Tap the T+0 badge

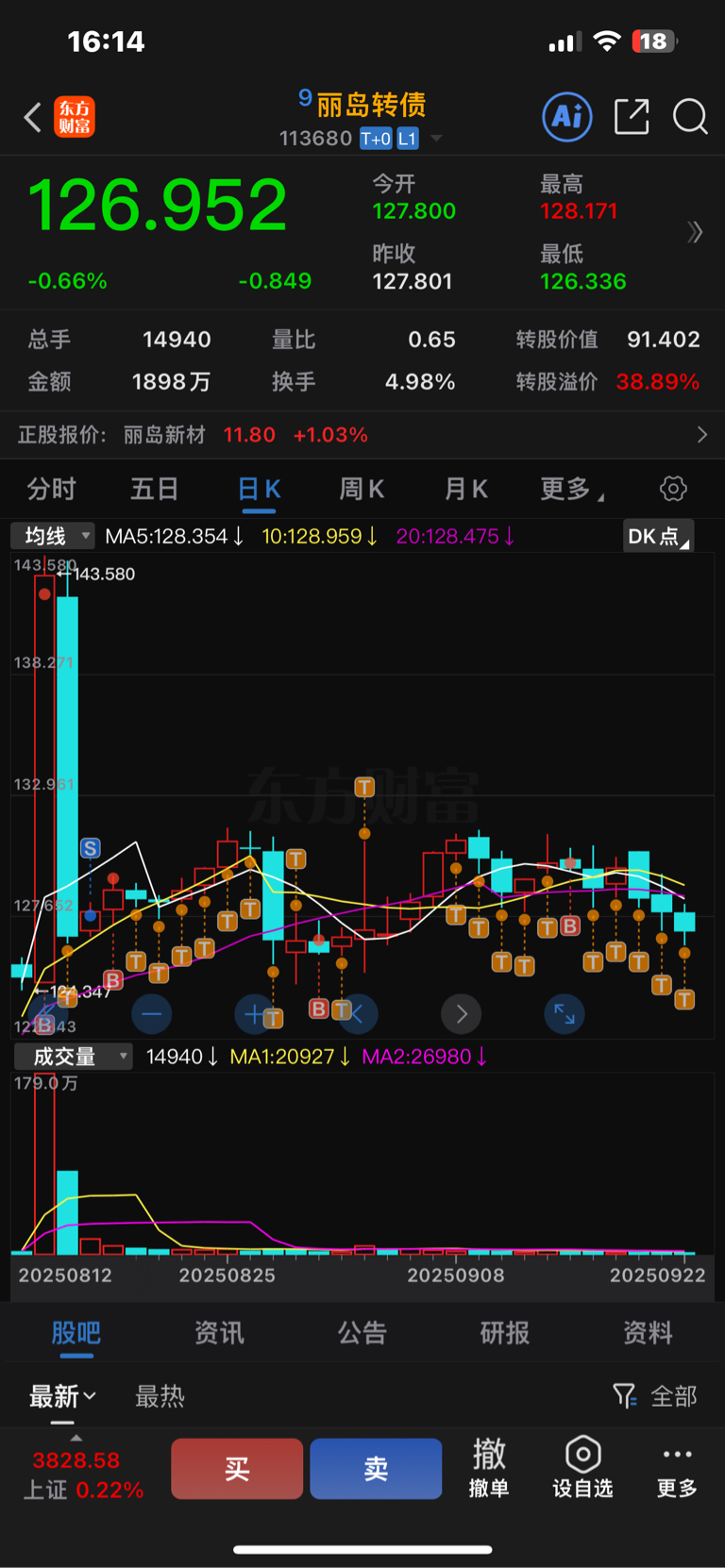point(376,139)
